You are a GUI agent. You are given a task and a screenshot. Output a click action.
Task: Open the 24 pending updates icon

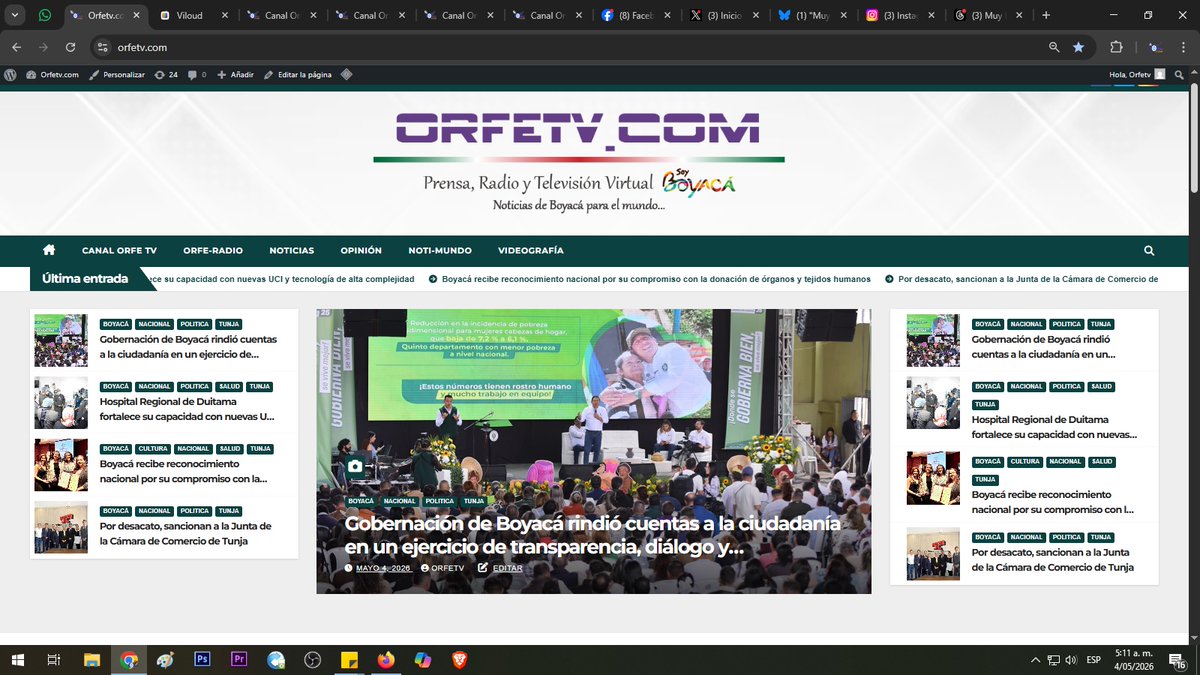166,74
